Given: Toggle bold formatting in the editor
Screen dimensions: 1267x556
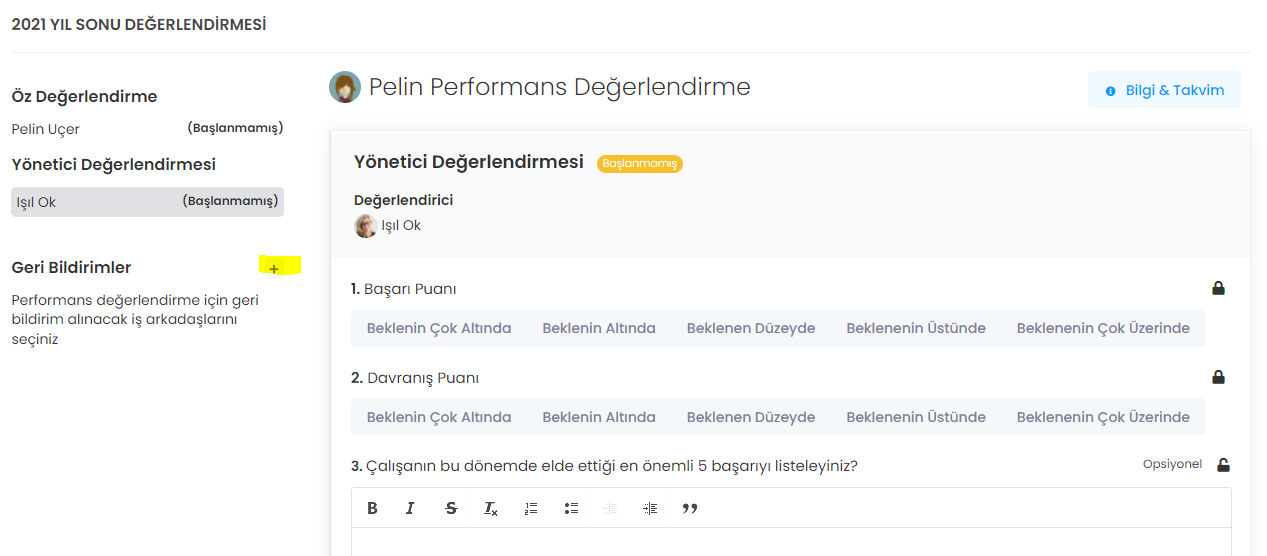Looking at the screenshot, I should 372,508.
